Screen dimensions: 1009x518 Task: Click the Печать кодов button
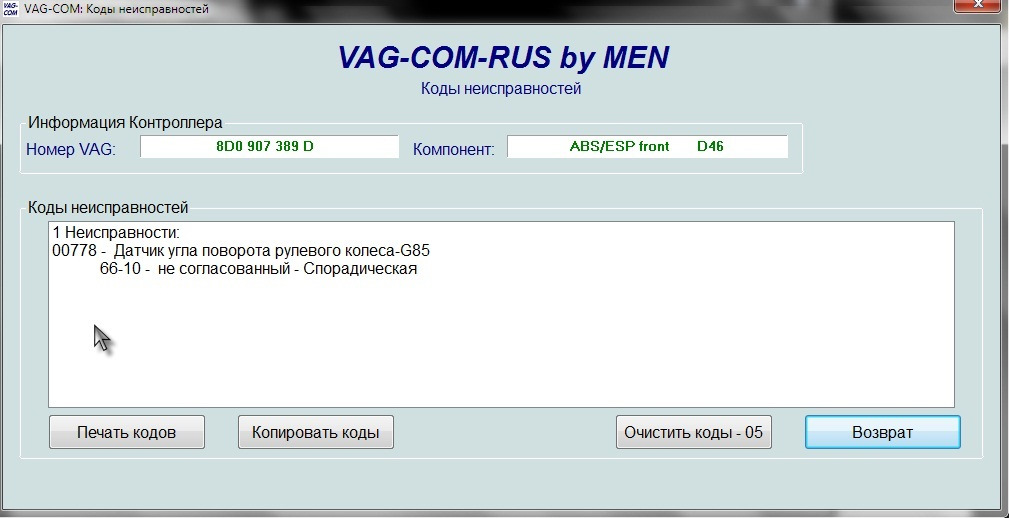(127, 432)
